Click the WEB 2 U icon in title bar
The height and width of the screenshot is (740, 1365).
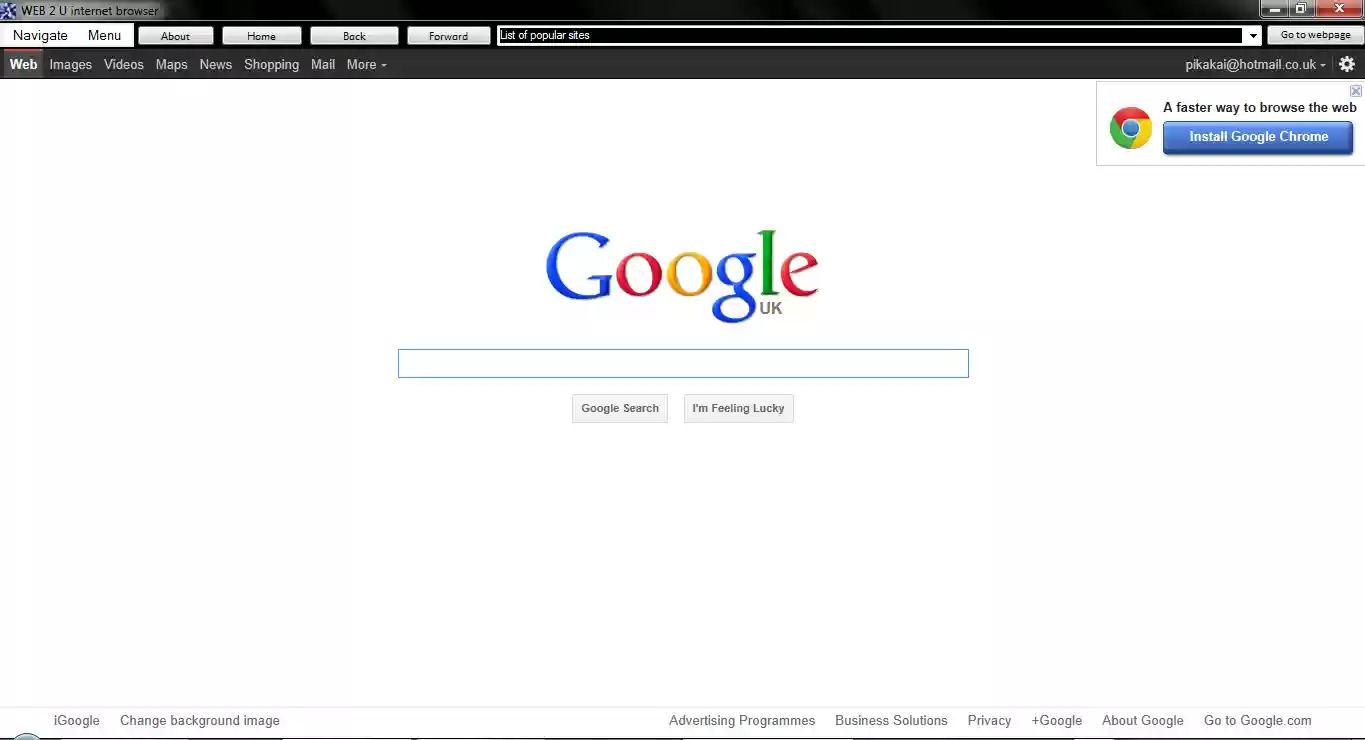pyautogui.click(x=9, y=10)
